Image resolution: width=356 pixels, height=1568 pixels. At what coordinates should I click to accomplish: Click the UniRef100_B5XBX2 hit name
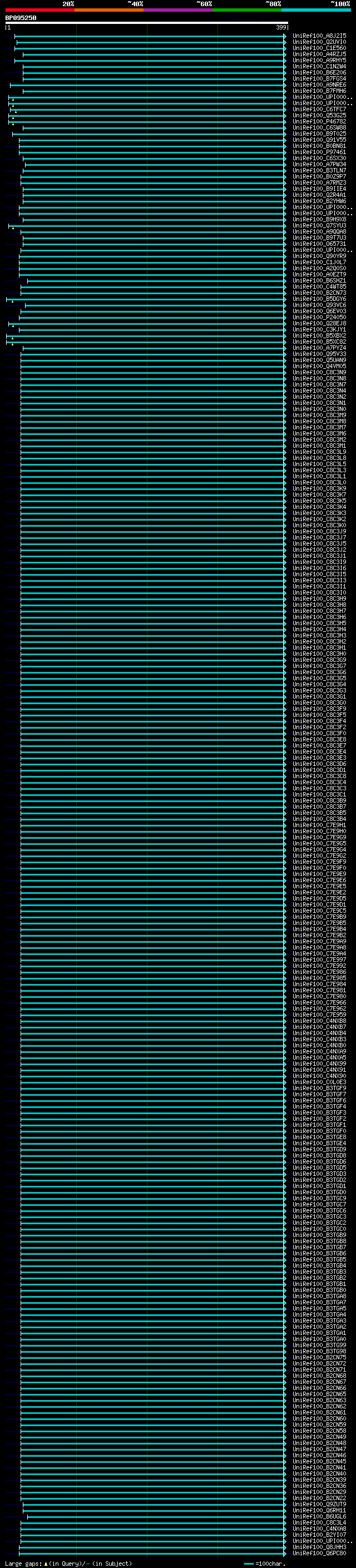pyautogui.click(x=319, y=336)
